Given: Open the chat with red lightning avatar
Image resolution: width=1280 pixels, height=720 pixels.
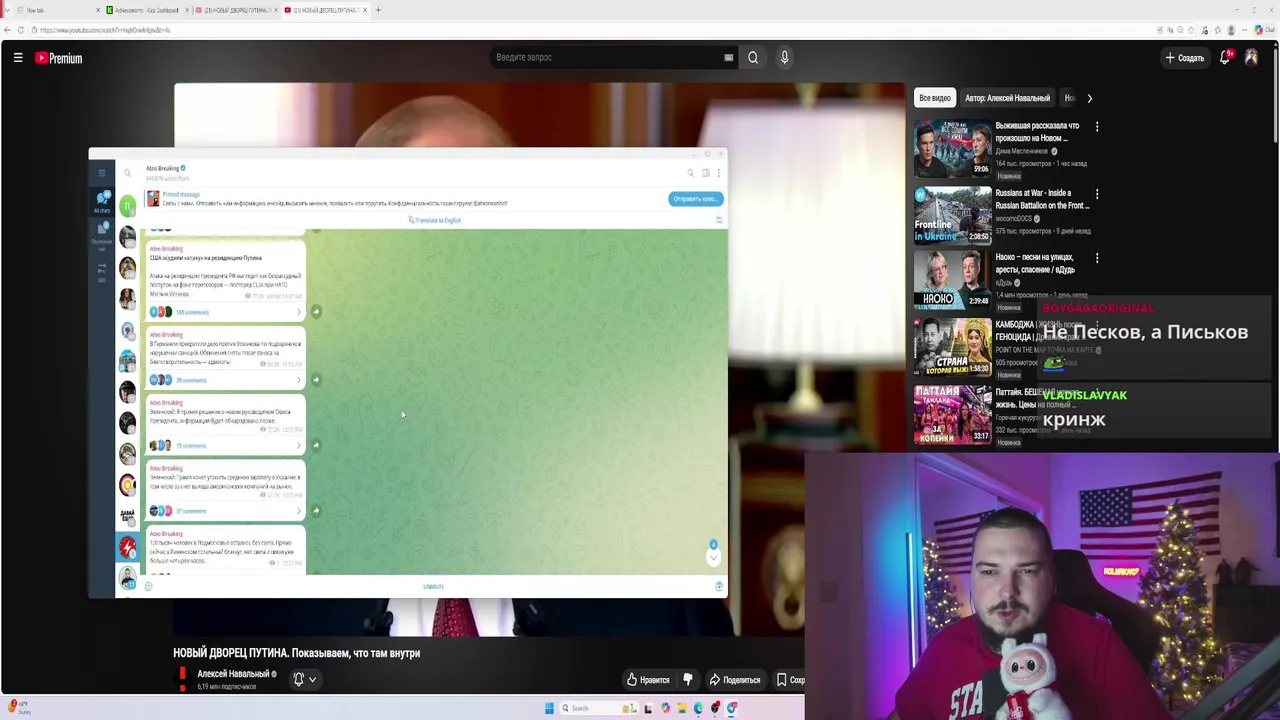Looking at the screenshot, I should click(127, 547).
